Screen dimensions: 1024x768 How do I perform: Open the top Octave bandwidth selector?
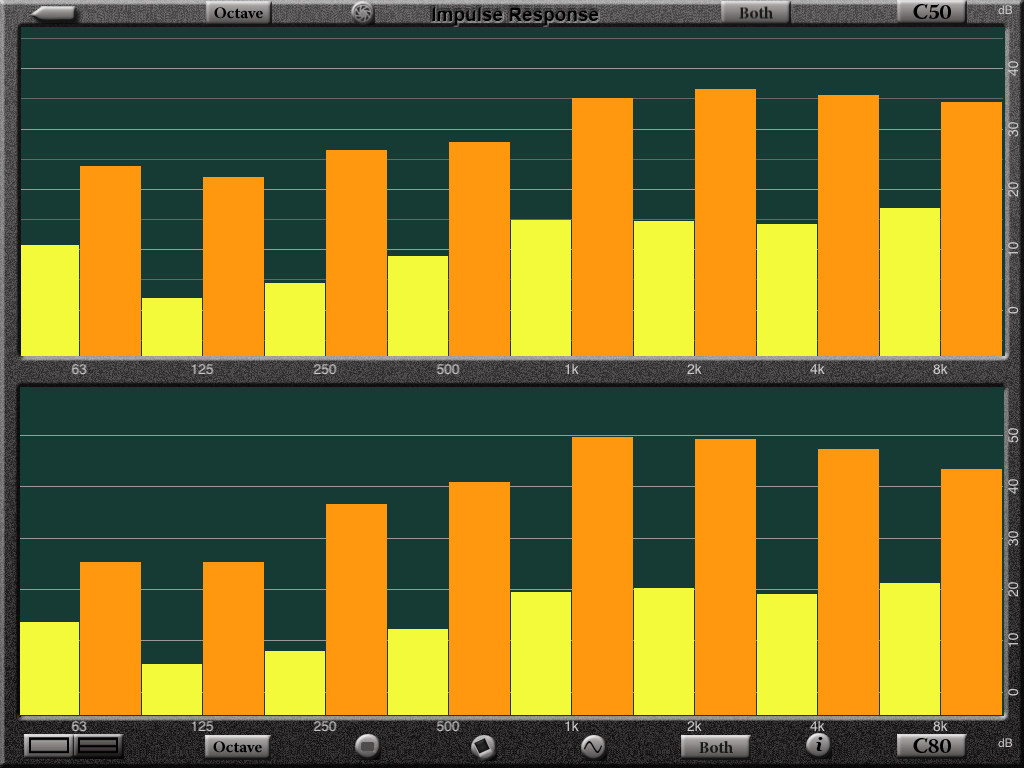239,13
